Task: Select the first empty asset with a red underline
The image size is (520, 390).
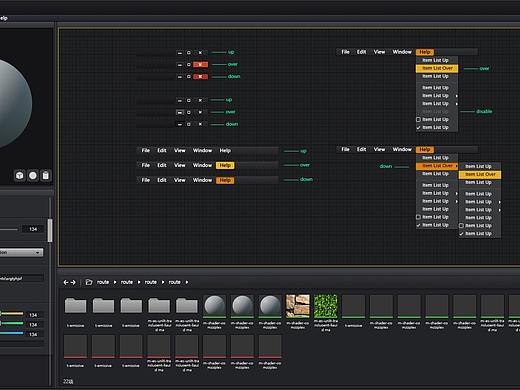Action: 75,346
